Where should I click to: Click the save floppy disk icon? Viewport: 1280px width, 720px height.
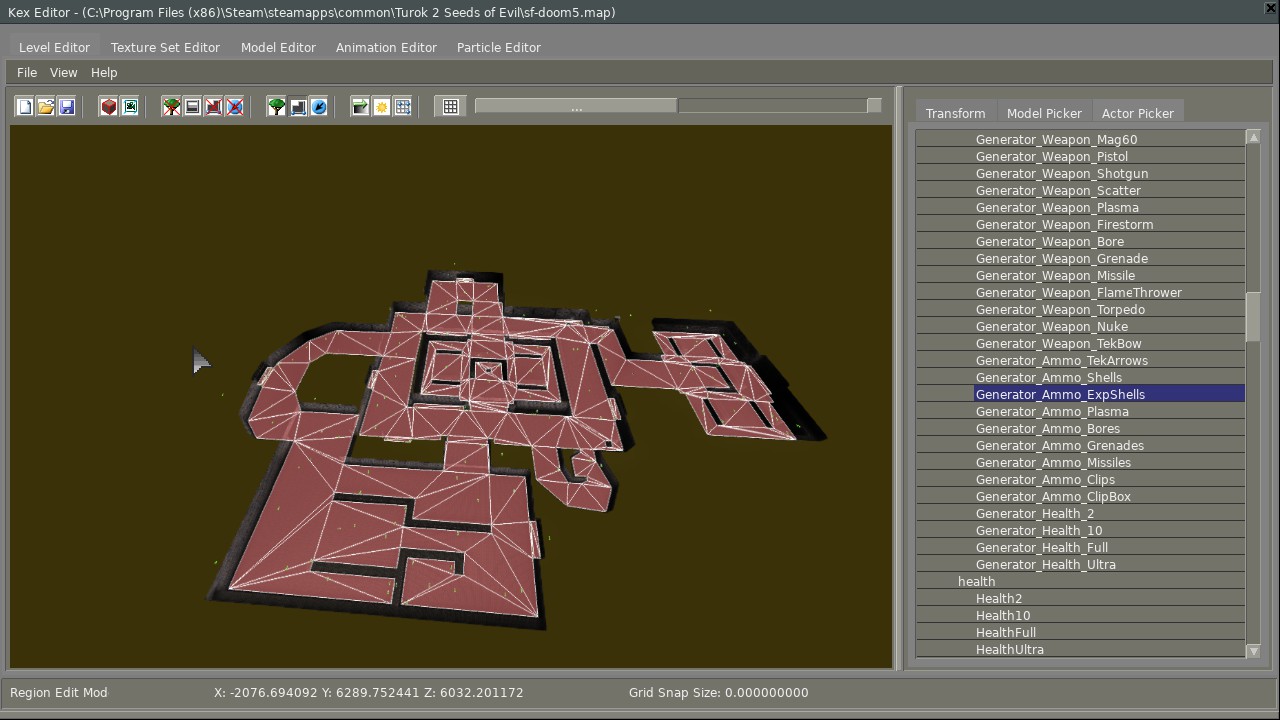67,107
